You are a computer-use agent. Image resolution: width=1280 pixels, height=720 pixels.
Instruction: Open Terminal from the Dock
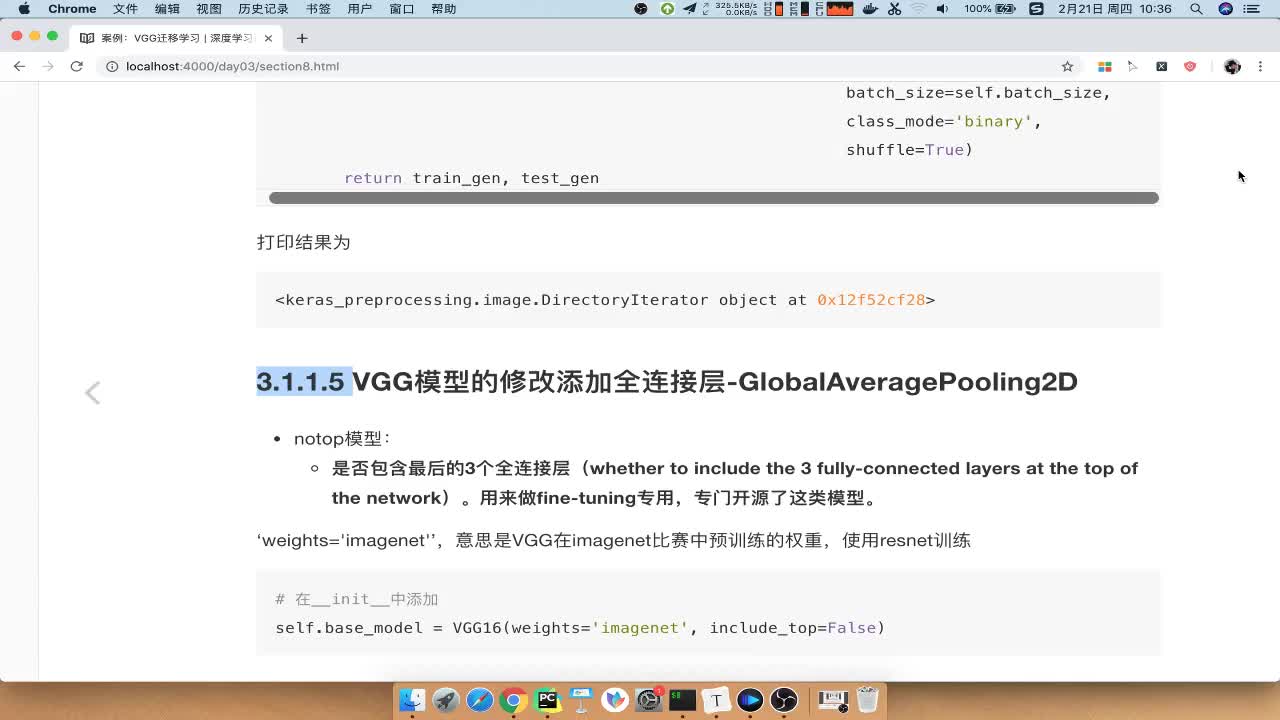(682, 700)
